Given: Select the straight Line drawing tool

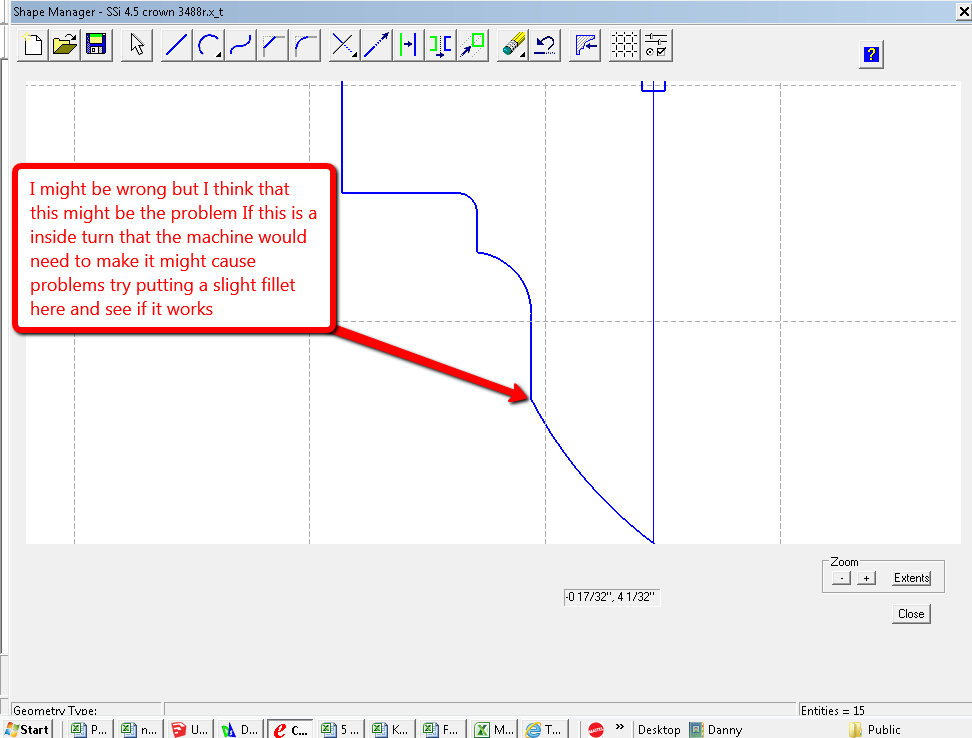Looking at the screenshot, I should [176, 45].
